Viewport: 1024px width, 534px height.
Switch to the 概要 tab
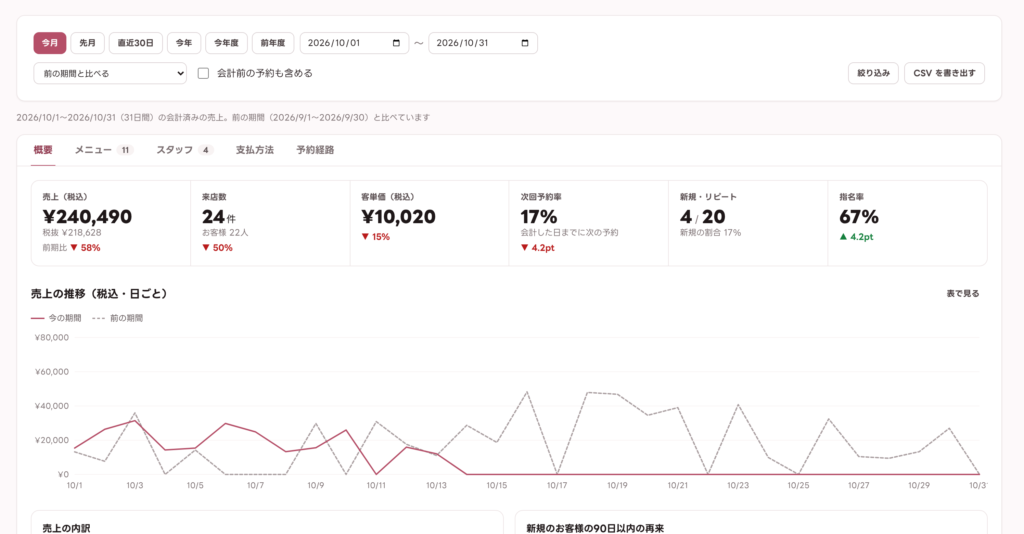tap(43, 150)
